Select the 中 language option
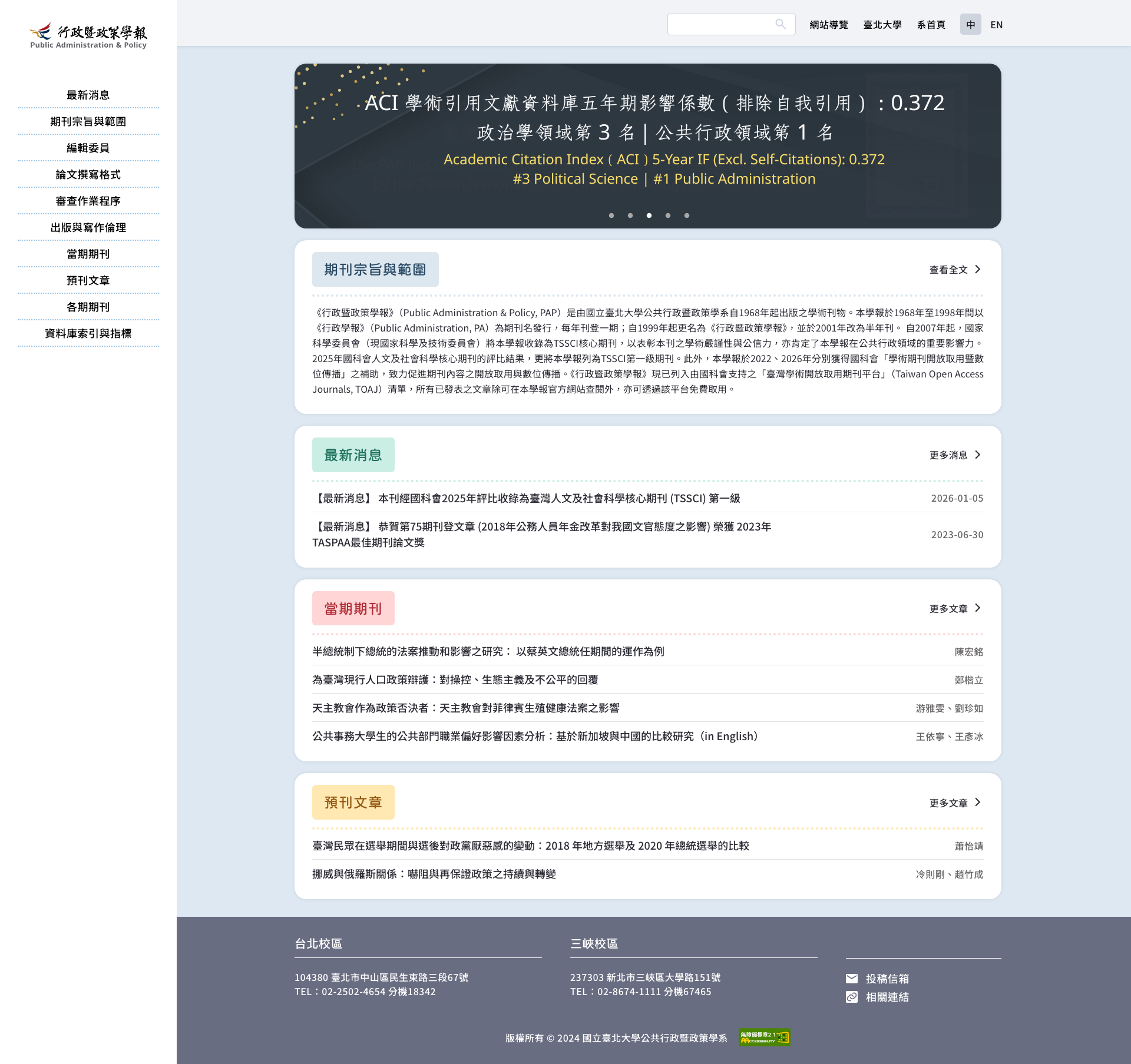Viewport: 1131px width, 1064px height. coord(971,25)
